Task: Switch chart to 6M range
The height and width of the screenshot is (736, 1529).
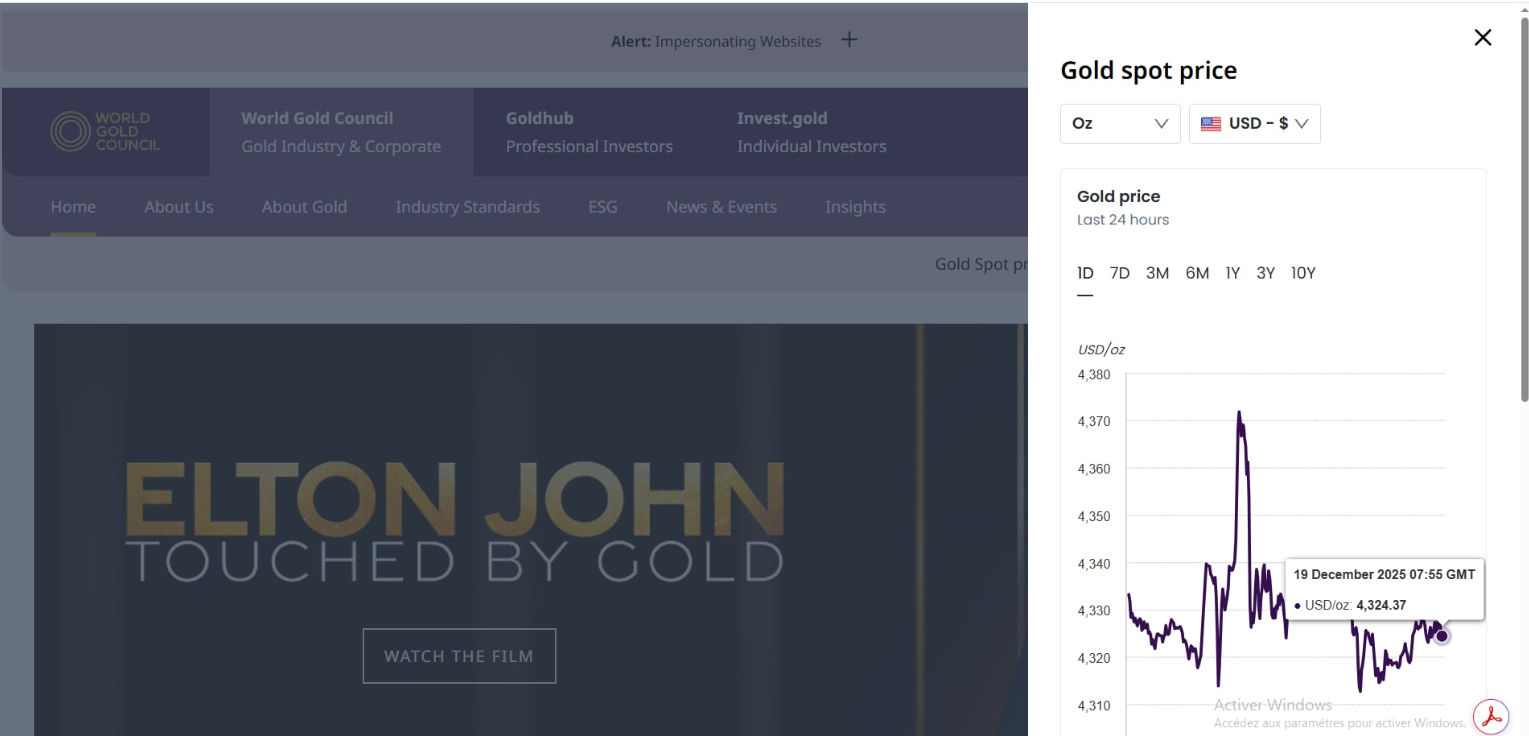Action: (x=1197, y=273)
